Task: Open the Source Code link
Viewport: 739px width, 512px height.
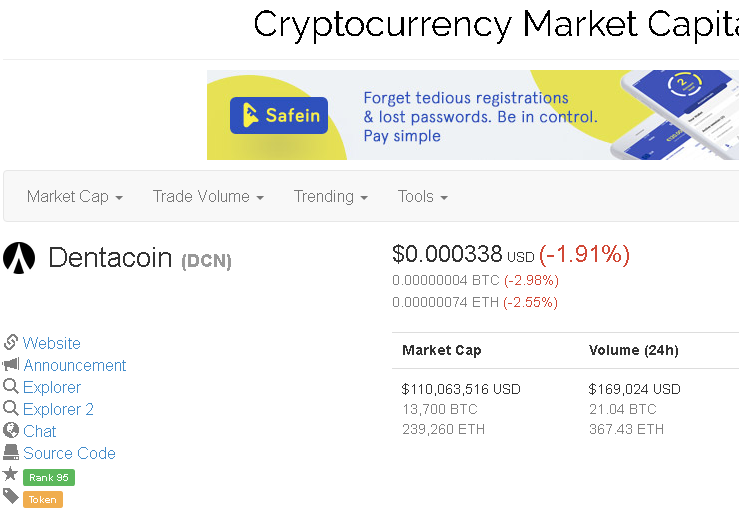Action: [69, 453]
